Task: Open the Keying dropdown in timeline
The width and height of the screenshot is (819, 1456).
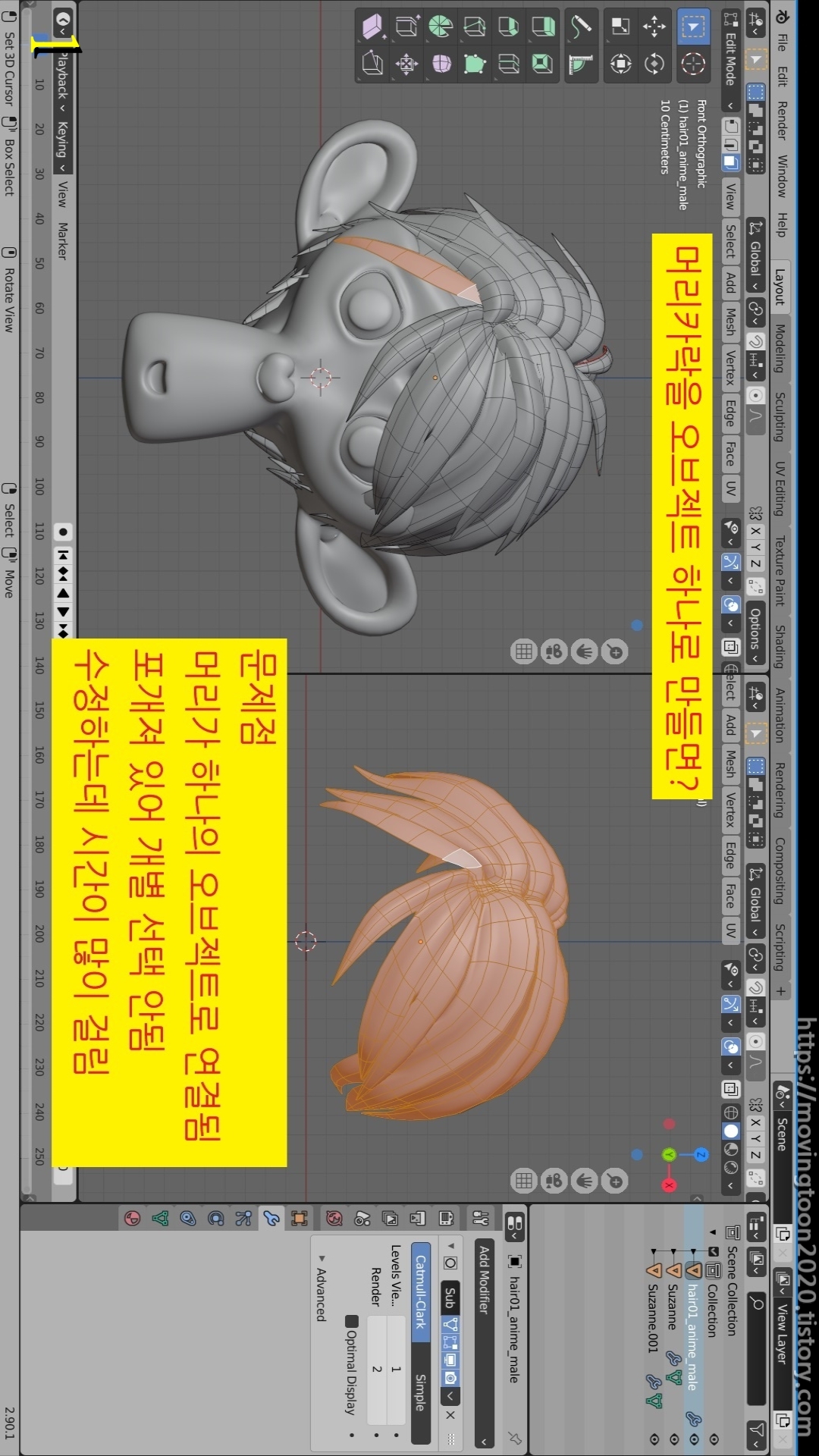Action: (x=62, y=146)
